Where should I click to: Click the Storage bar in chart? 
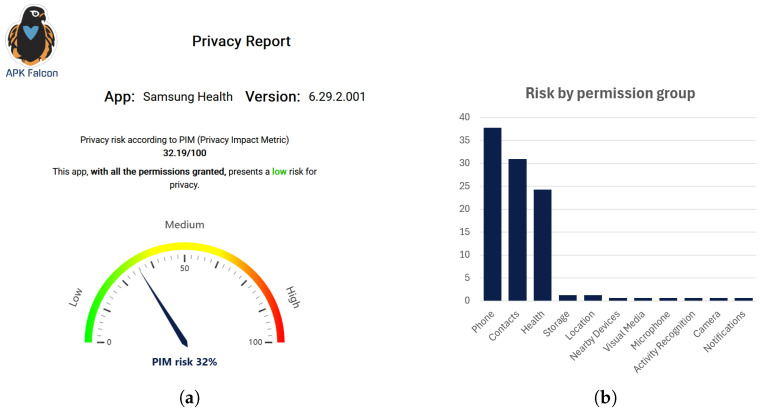pos(568,298)
